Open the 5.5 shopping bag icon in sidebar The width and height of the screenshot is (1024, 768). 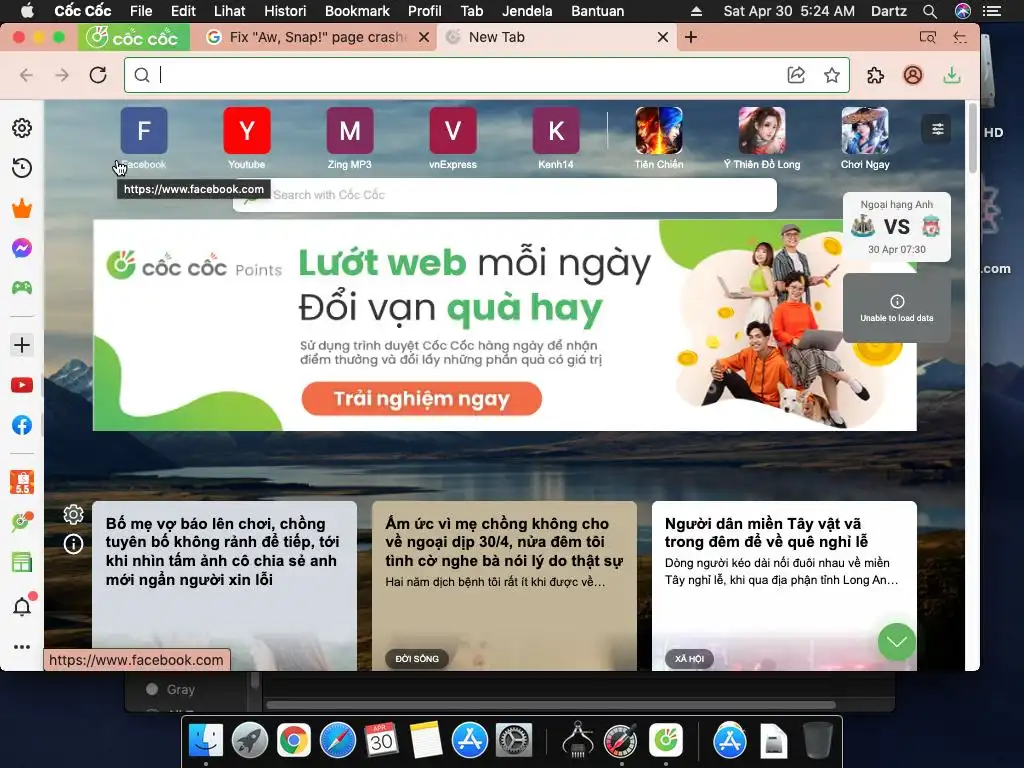[x=22, y=482]
